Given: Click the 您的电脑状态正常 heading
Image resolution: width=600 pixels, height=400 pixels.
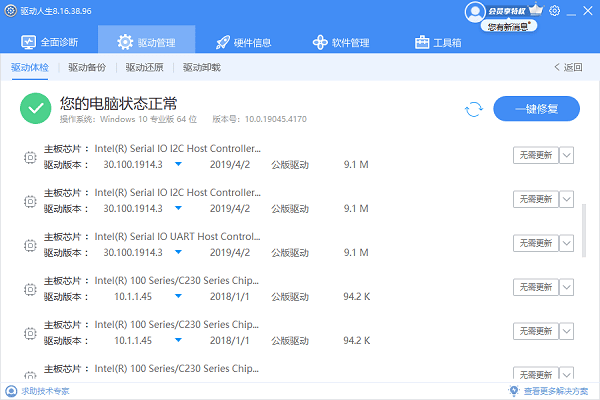Looking at the screenshot, I should click(x=118, y=104).
